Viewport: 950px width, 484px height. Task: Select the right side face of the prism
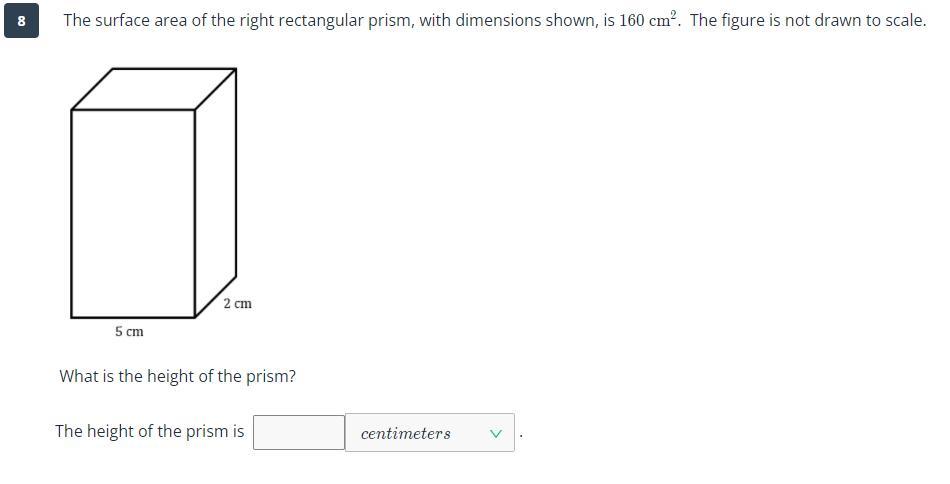coord(216,193)
